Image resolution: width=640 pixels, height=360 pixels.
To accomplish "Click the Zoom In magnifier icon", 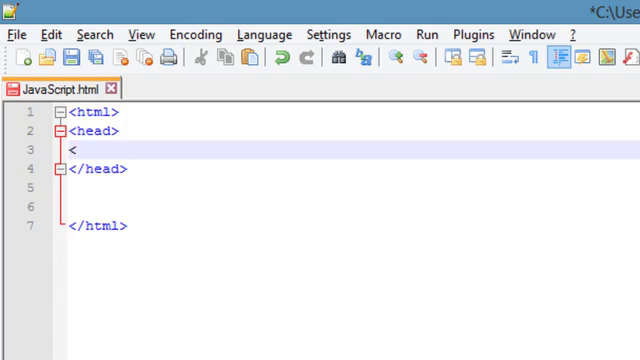I will [396, 57].
